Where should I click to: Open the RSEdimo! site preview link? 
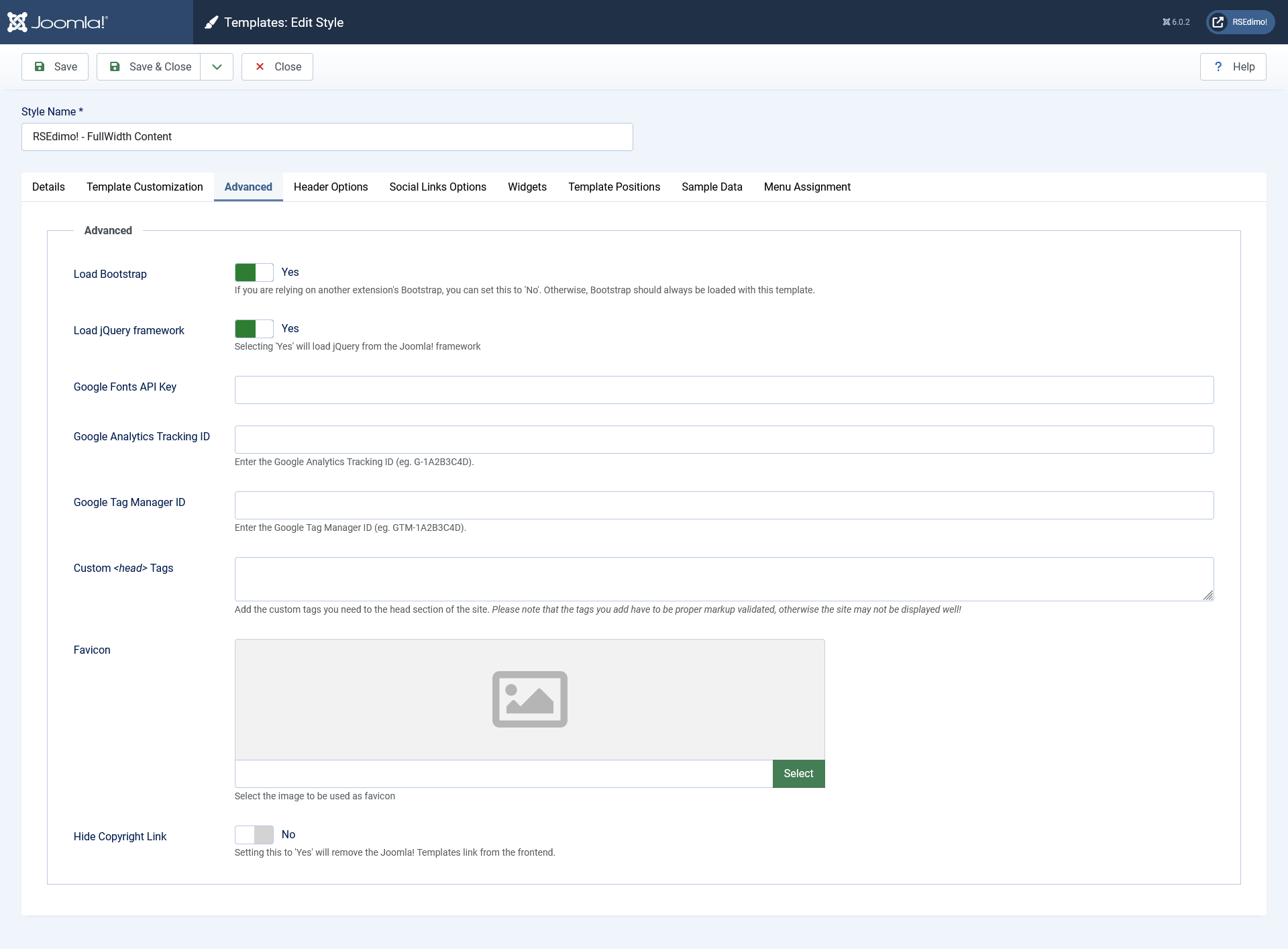point(1240,22)
